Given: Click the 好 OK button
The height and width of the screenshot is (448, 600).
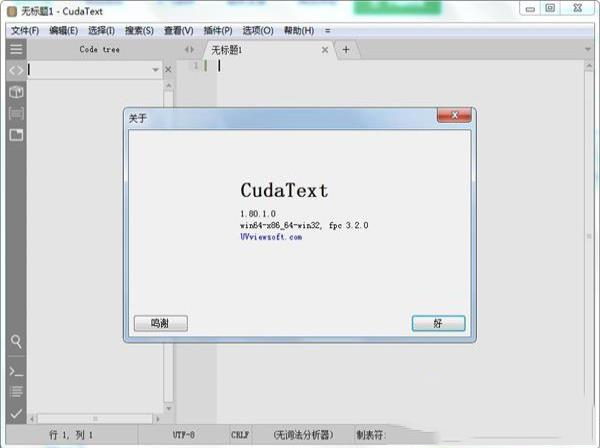Looking at the screenshot, I should coord(439,323).
